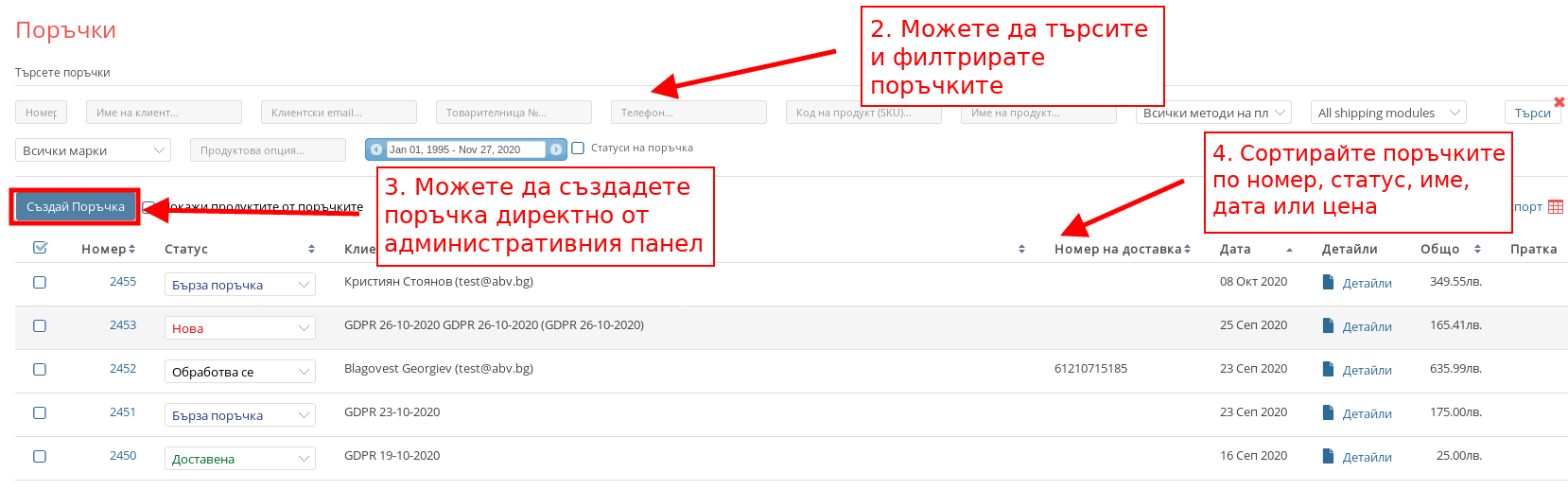
Task: Click the red X clear-search icon
Action: [1559, 102]
